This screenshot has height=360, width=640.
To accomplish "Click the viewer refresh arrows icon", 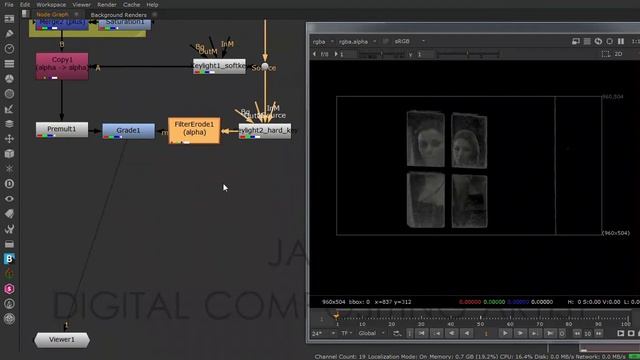I will pos(598,41).
